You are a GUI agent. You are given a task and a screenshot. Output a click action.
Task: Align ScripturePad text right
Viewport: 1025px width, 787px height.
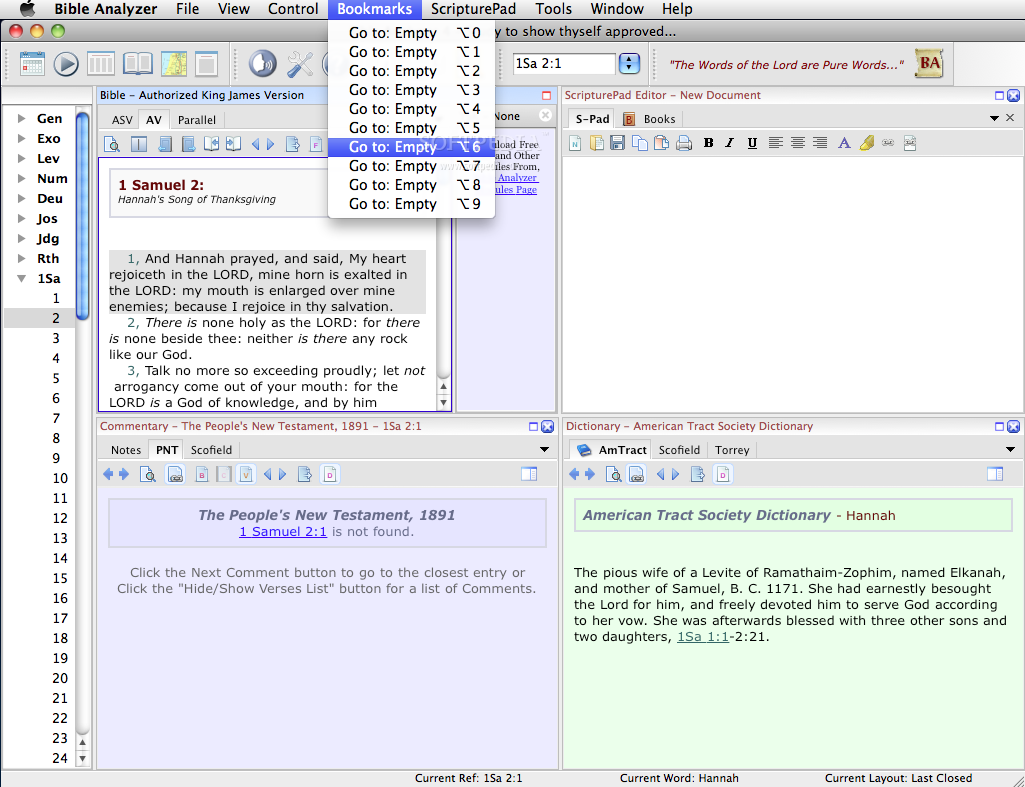point(820,143)
